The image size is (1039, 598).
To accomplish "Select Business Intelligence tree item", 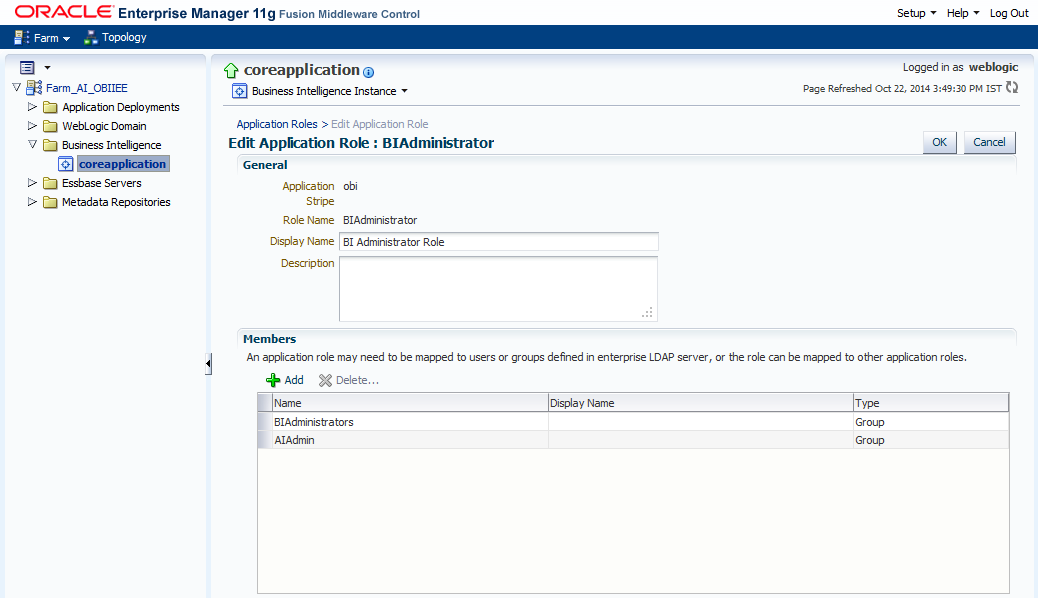I will pyautogui.click(x=111, y=145).
